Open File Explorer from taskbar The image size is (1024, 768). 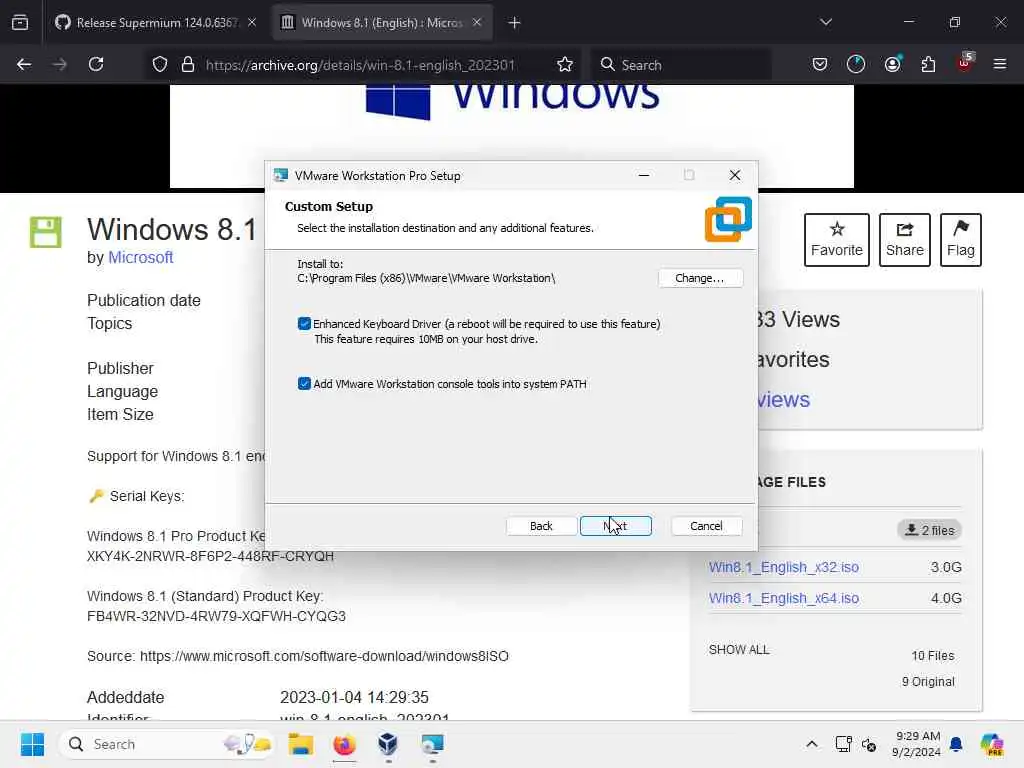point(300,744)
